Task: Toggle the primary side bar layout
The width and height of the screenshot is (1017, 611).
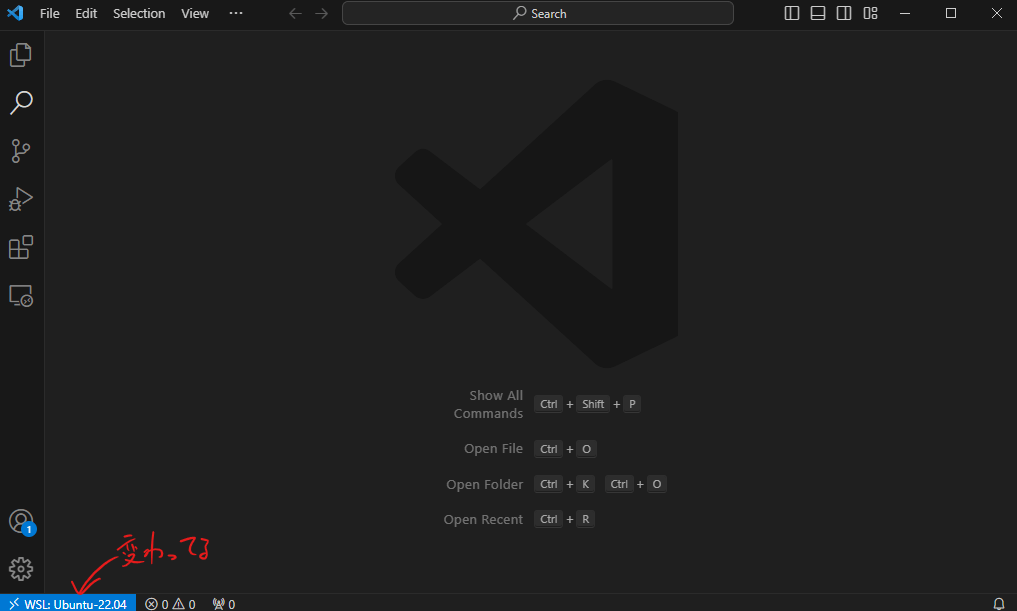Action: point(792,14)
